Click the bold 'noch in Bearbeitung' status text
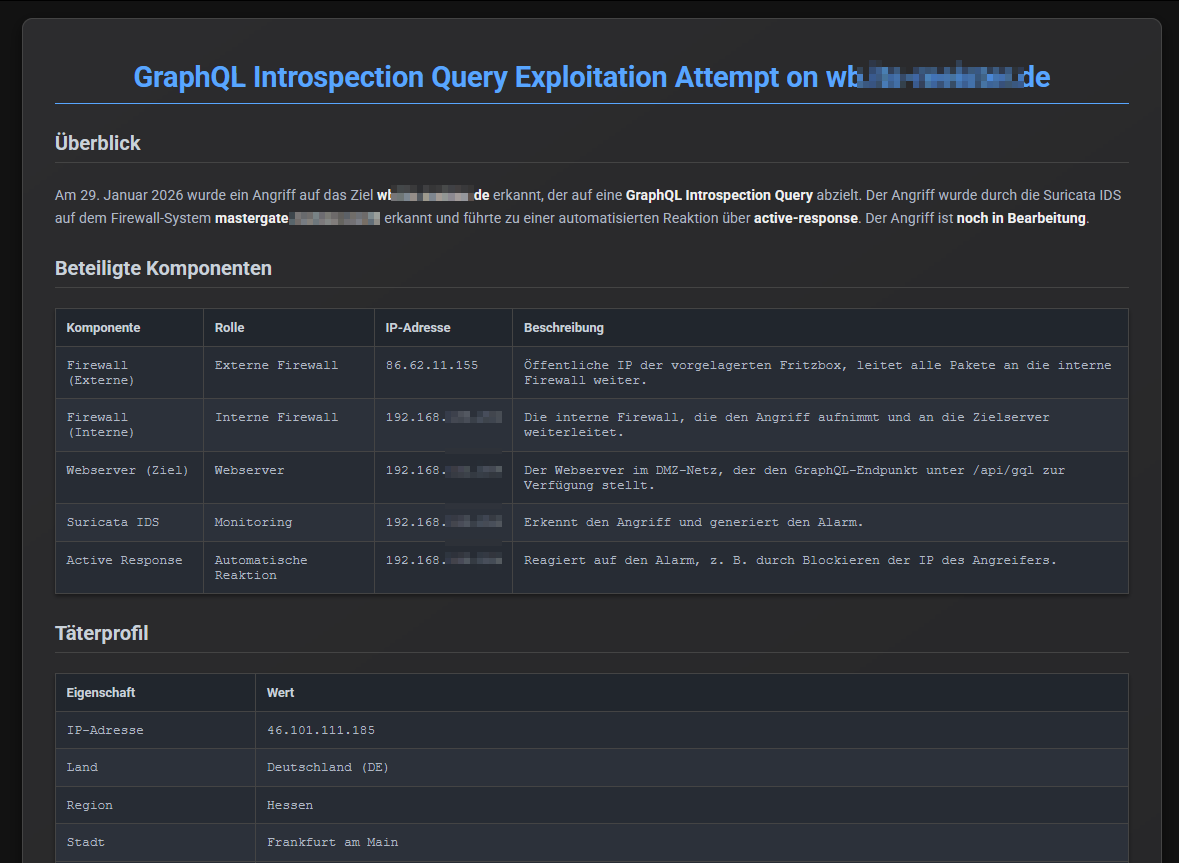Screen dimensions: 1179x863 pos(1020,218)
